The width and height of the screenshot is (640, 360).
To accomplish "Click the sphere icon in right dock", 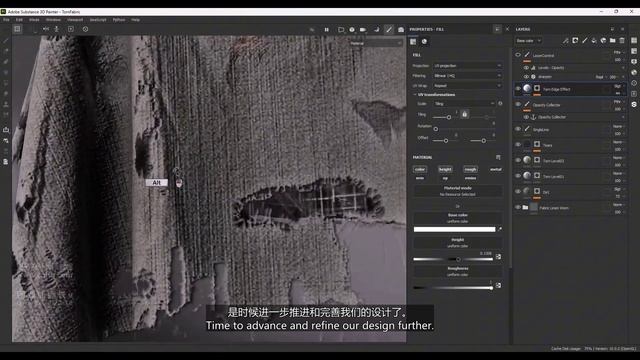I will coord(634,72).
